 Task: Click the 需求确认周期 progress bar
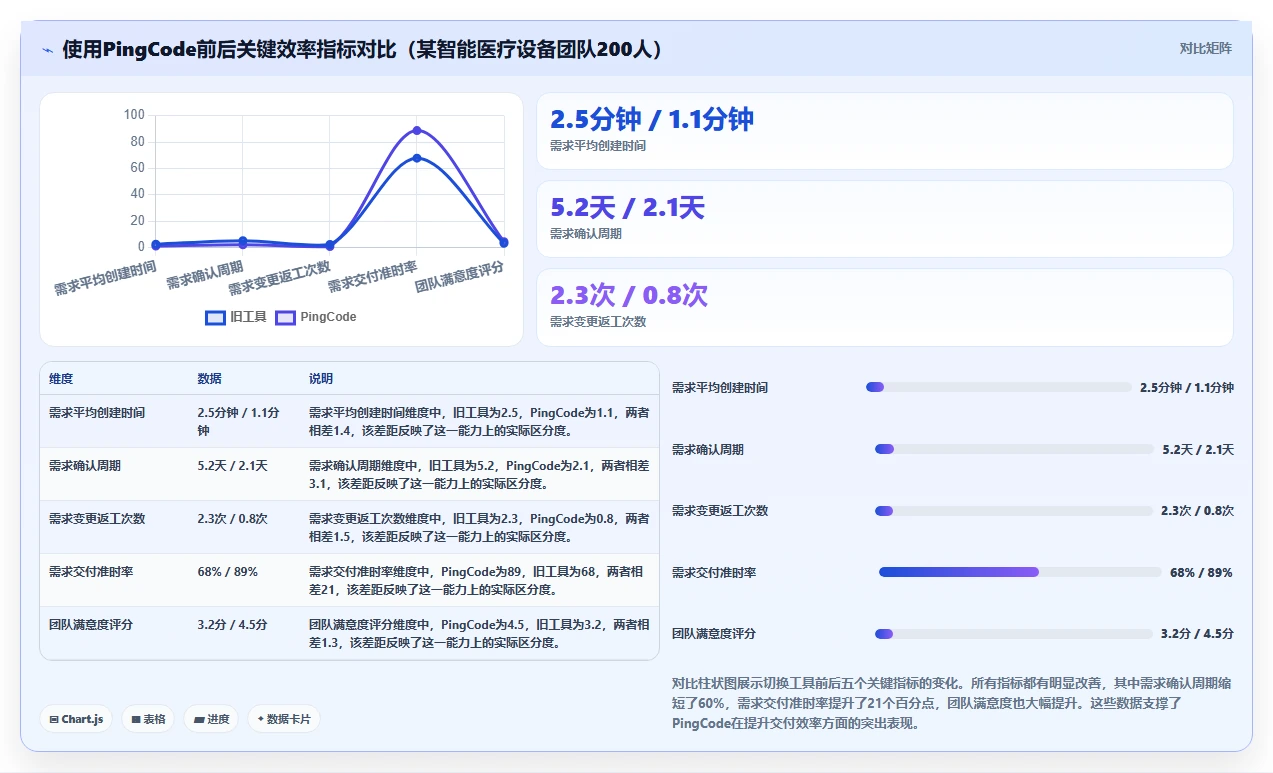[1014, 449]
